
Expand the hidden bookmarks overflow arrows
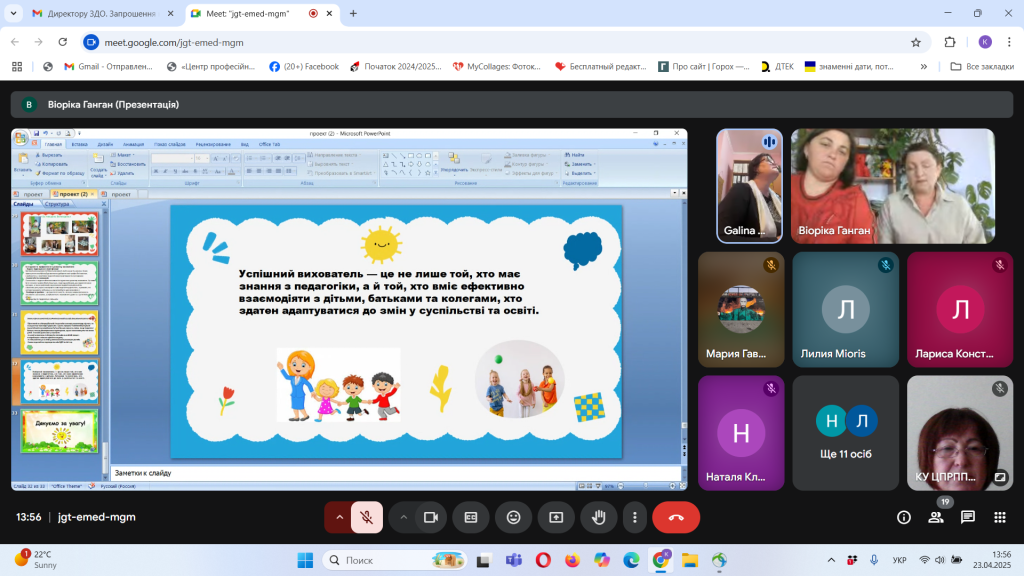[x=923, y=67]
